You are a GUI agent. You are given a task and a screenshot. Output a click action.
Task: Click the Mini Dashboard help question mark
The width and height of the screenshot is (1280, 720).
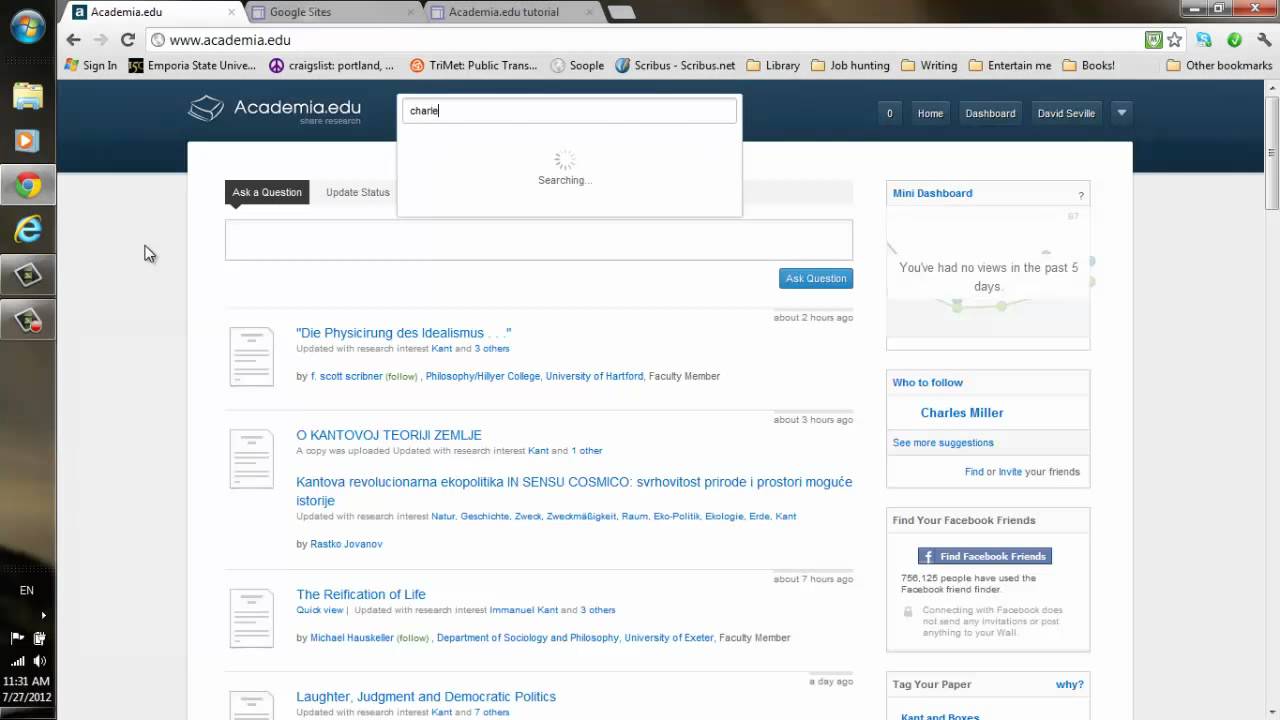(1080, 195)
